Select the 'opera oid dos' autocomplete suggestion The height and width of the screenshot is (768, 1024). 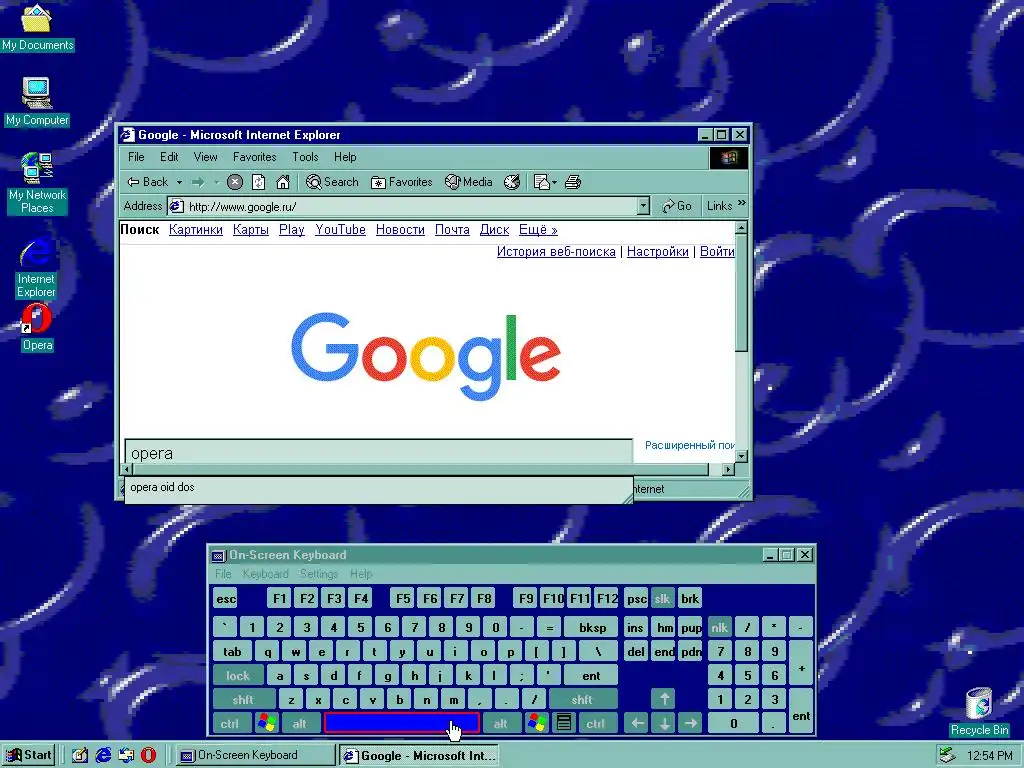point(378,488)
